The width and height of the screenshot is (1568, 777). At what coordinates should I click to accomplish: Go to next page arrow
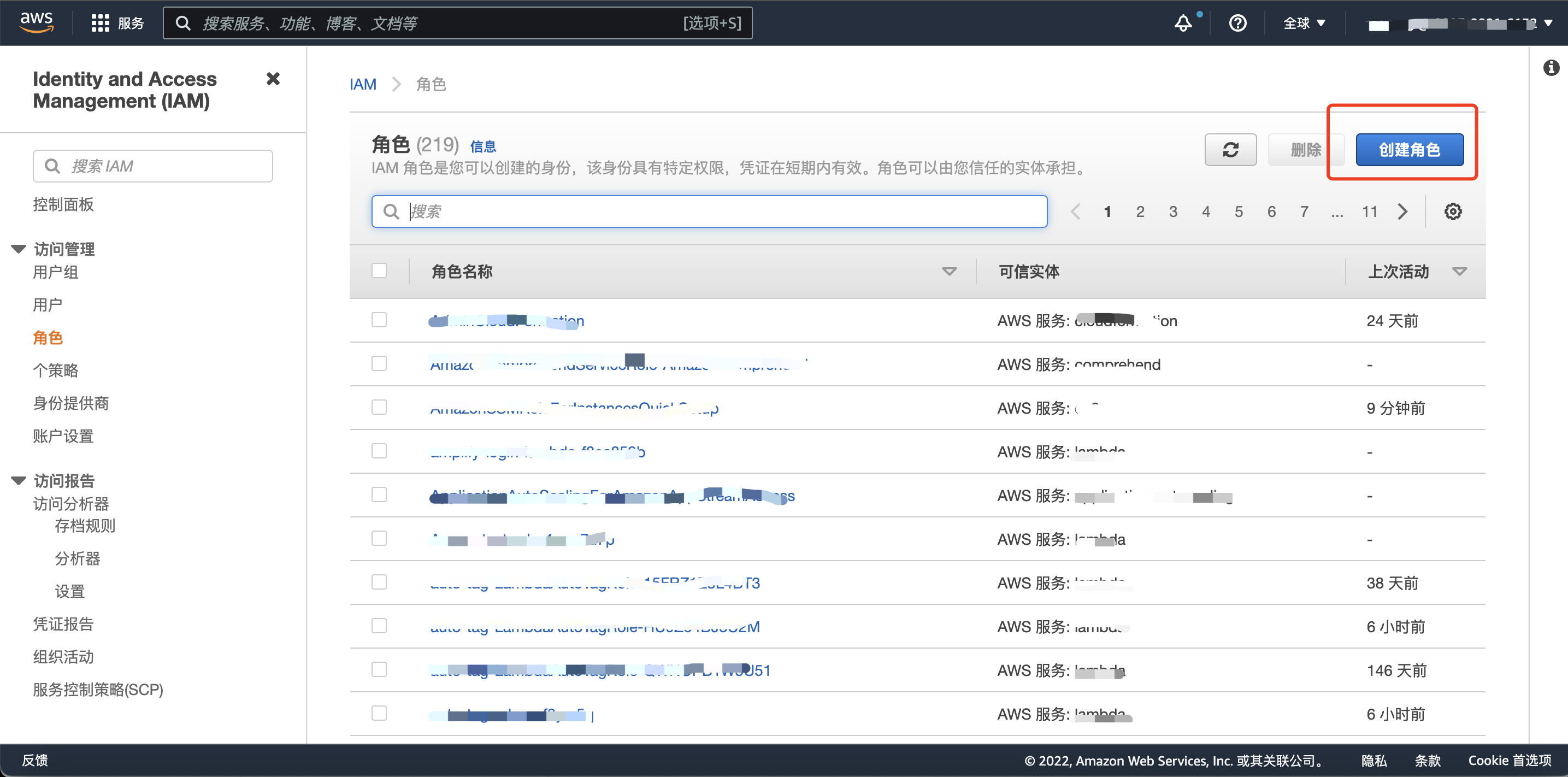1402,211
